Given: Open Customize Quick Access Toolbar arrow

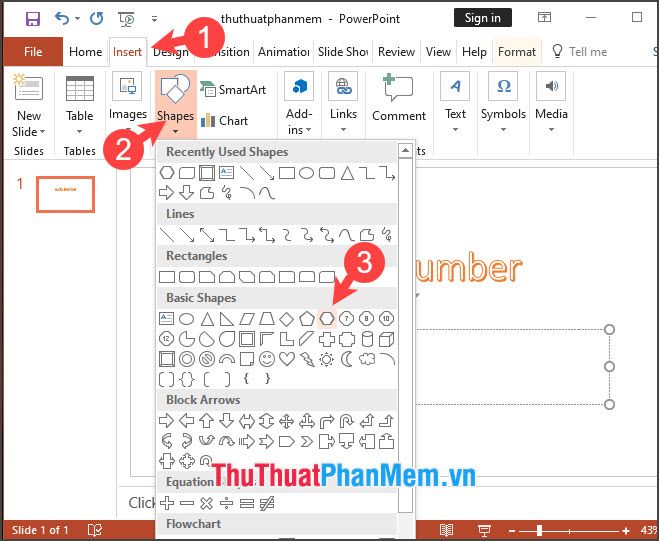Looking at the screenshot, I should (x=155, y=19).
